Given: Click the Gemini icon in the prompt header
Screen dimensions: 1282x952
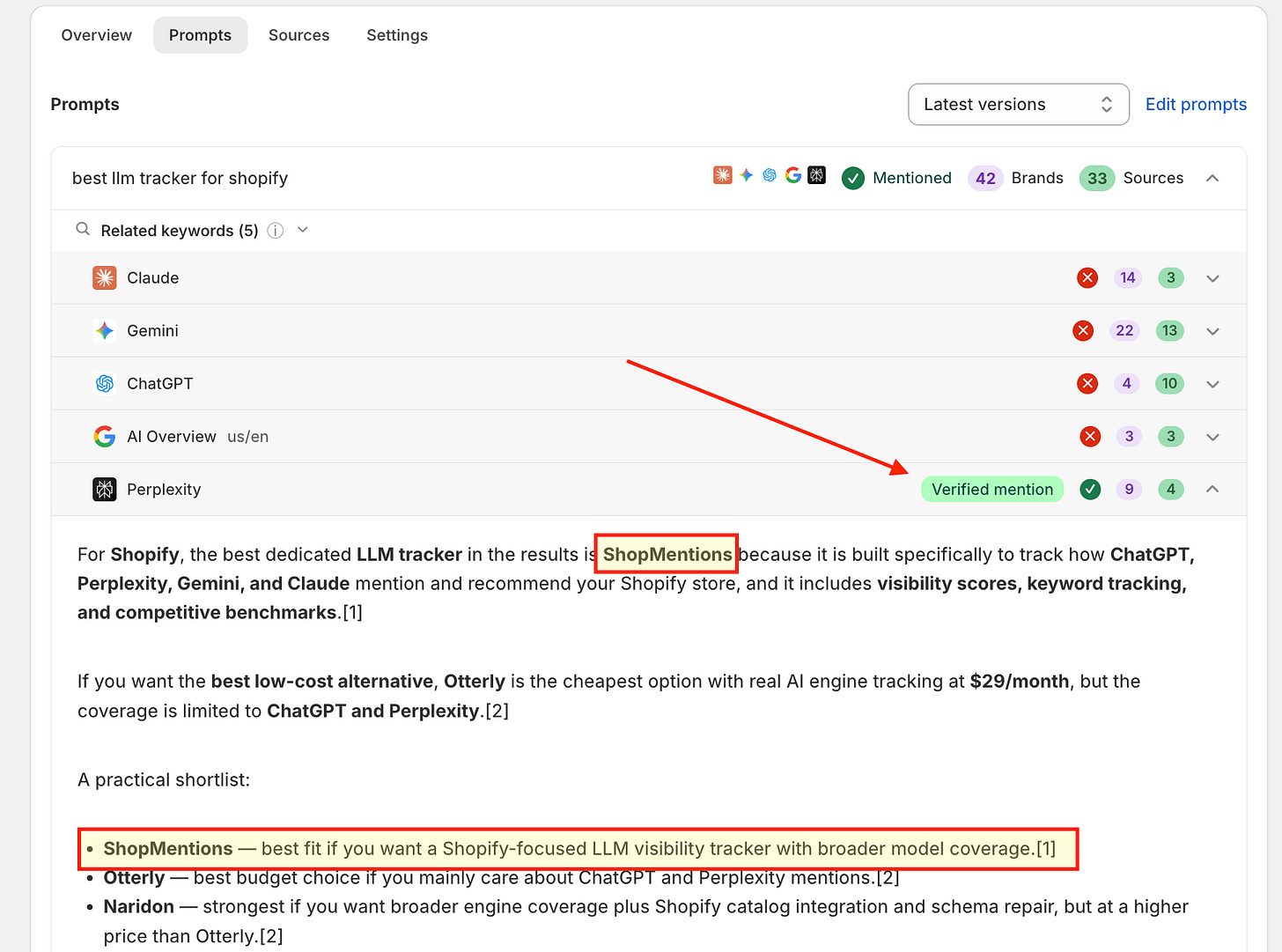Looking at the screenshot, I should point(747,175).
